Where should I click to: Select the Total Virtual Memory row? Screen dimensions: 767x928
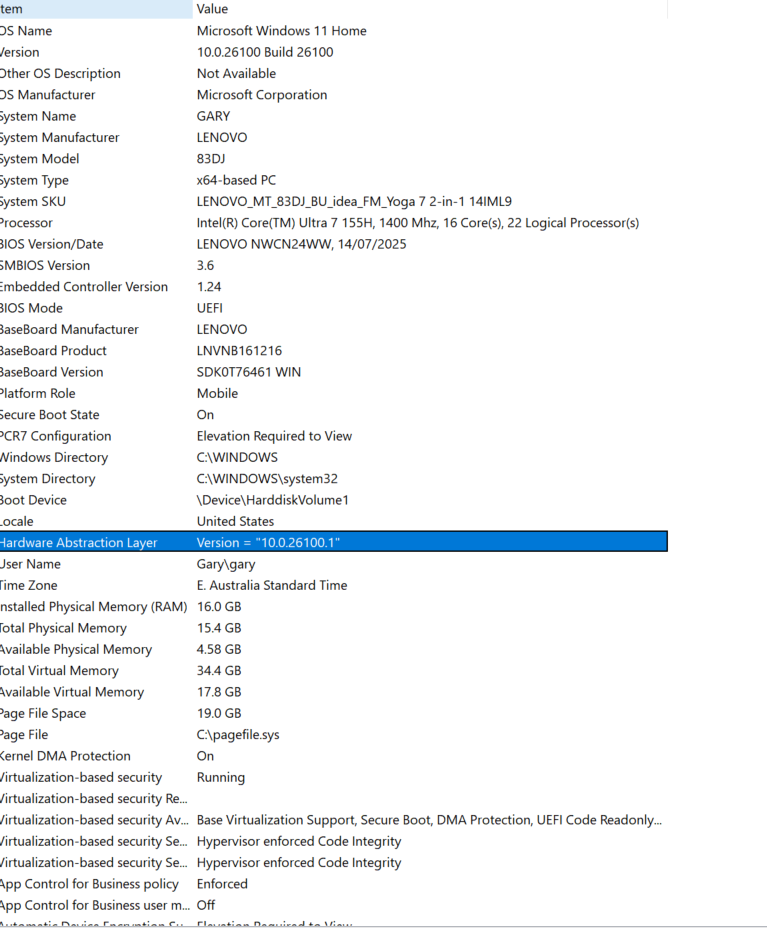click(x=334, y=670)
